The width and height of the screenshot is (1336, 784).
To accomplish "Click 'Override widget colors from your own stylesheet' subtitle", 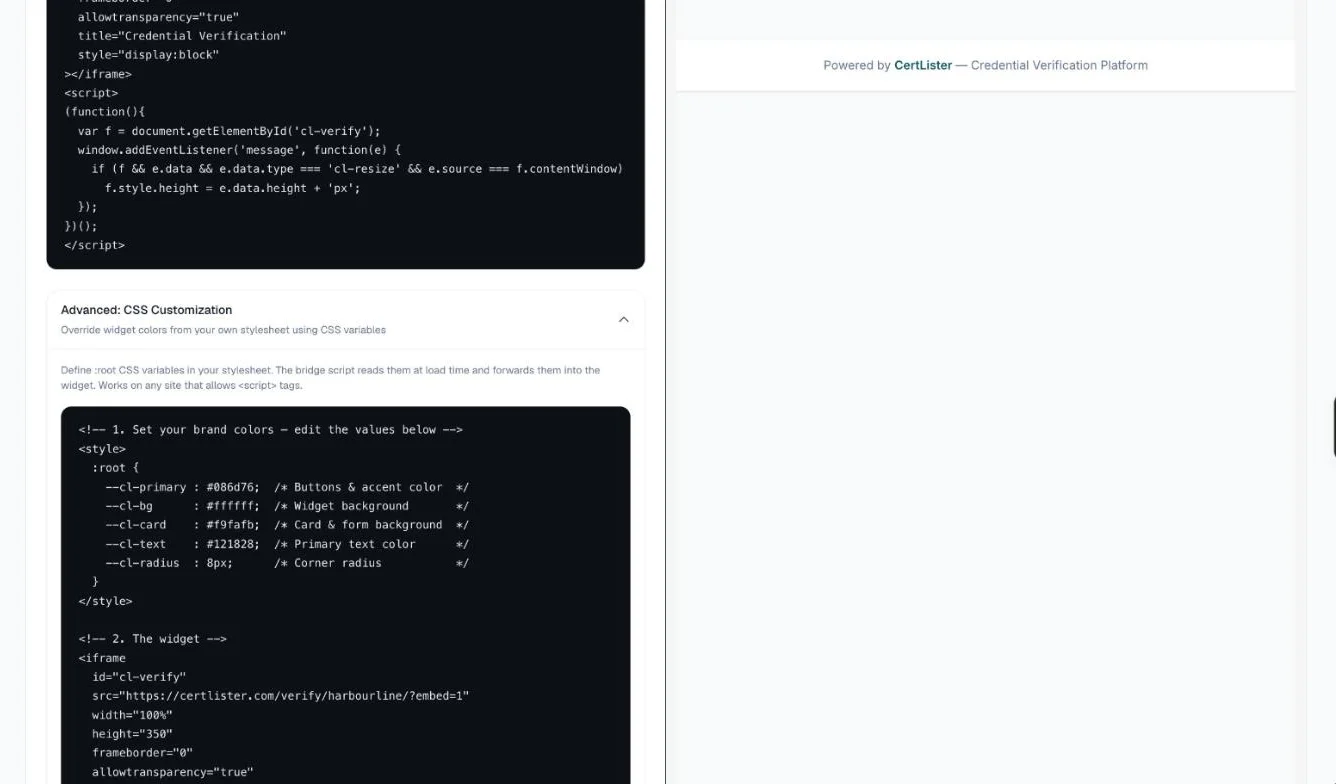I will (223, 330).
